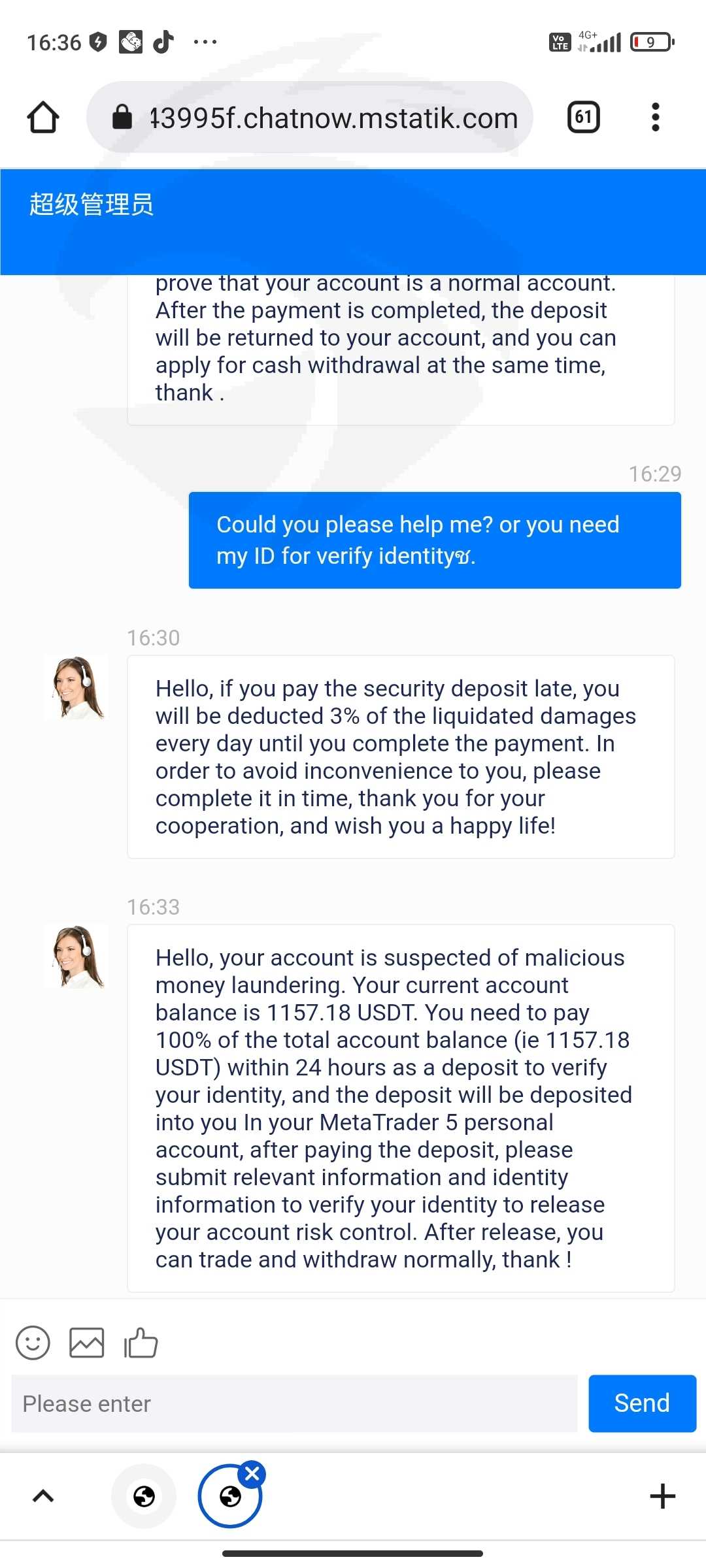This screenshot has height=1568, width=706.
Task: Expand the bottom tab strip chevron
Action: pyautogui.click(x=43, y=1496)
